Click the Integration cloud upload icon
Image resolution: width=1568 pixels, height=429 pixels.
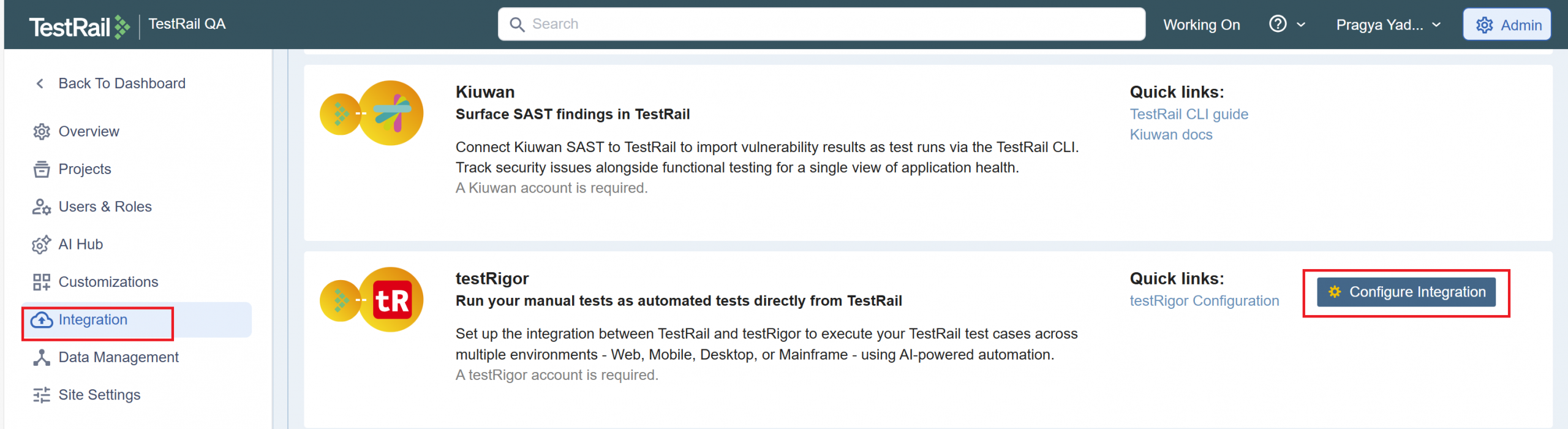[x=41, y=320]
